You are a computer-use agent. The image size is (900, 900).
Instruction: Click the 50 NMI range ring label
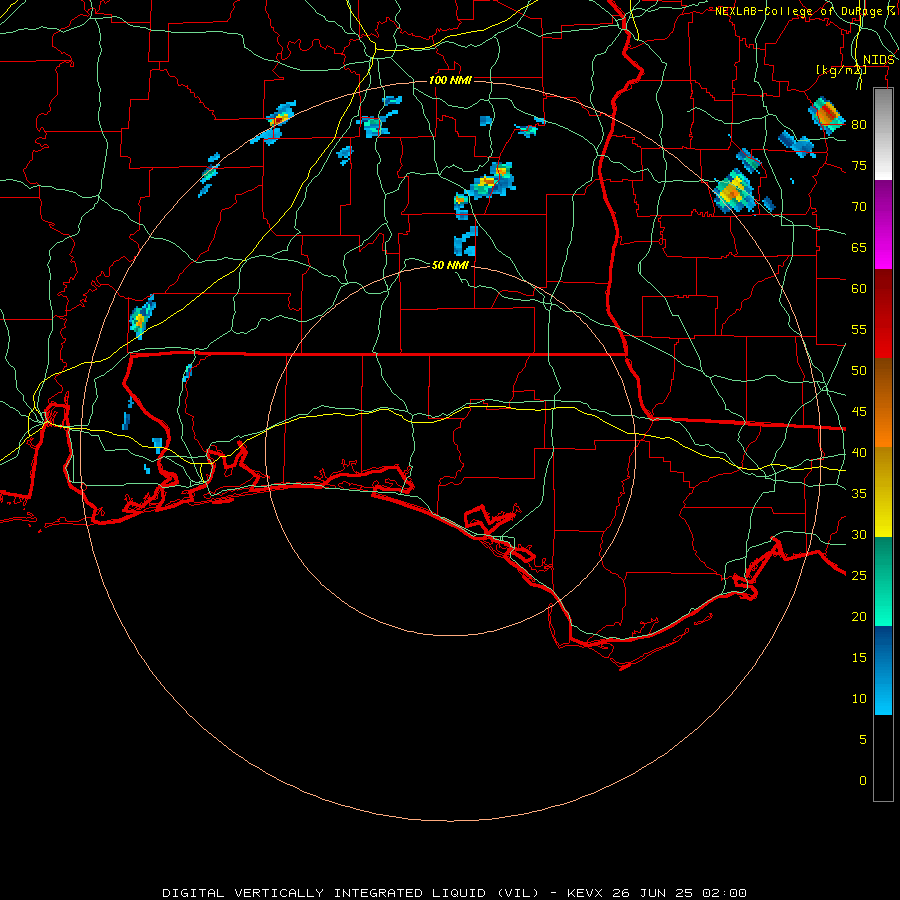click(450, 265)
